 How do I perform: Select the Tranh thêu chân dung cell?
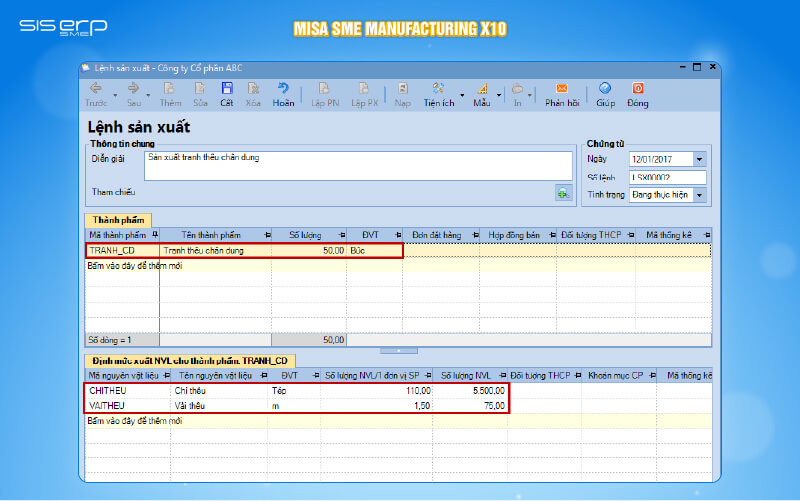(x=215, y=250)
